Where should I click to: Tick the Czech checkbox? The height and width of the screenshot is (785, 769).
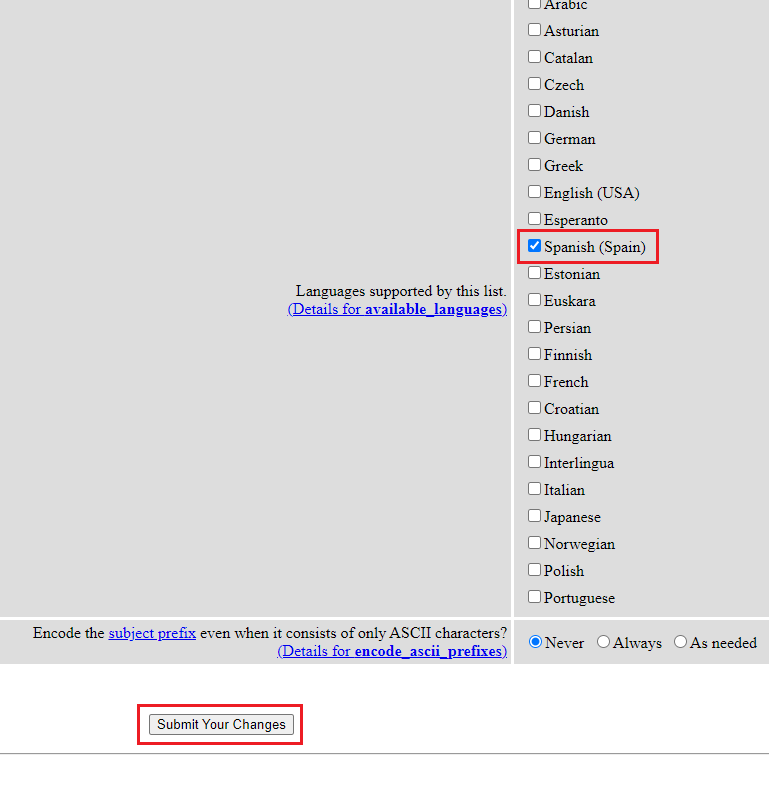[x=535, y=84]
